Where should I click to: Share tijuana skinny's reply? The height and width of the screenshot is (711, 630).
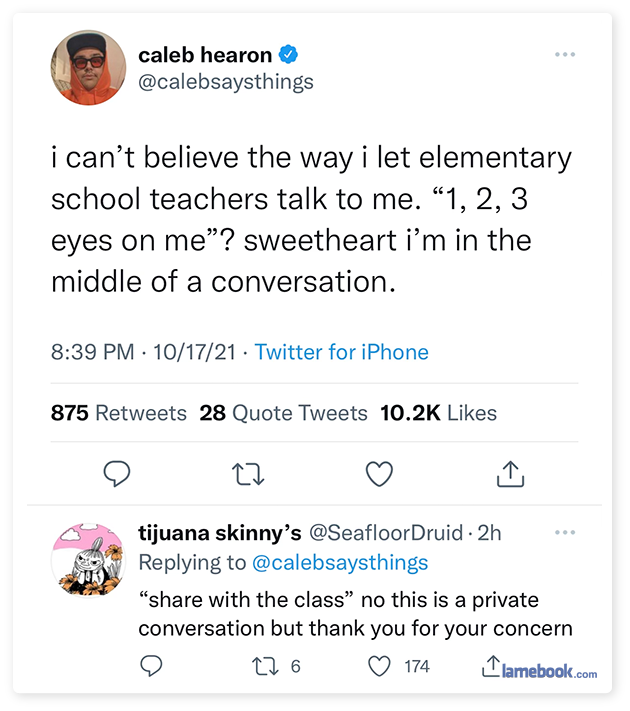[x=491, y=665]
